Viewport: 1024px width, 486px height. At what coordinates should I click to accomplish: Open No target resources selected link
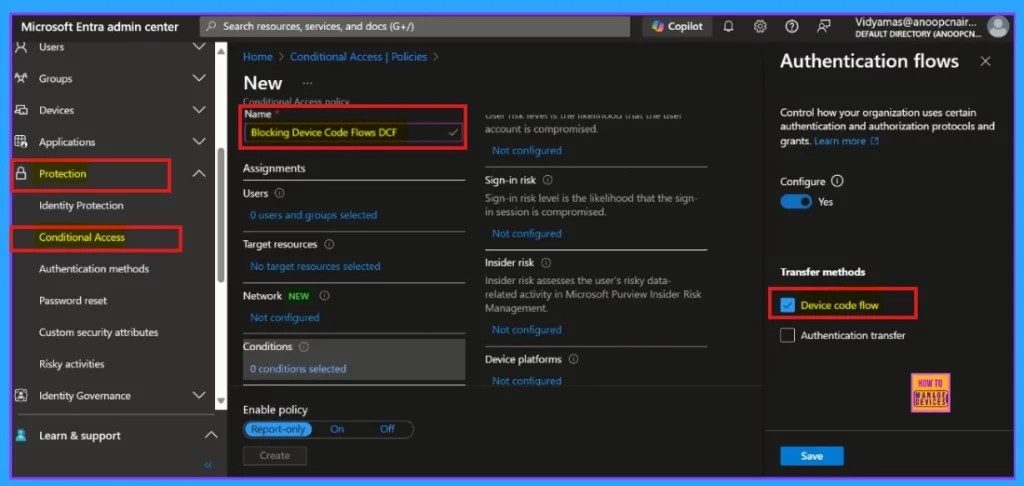[x=315, y=267]
